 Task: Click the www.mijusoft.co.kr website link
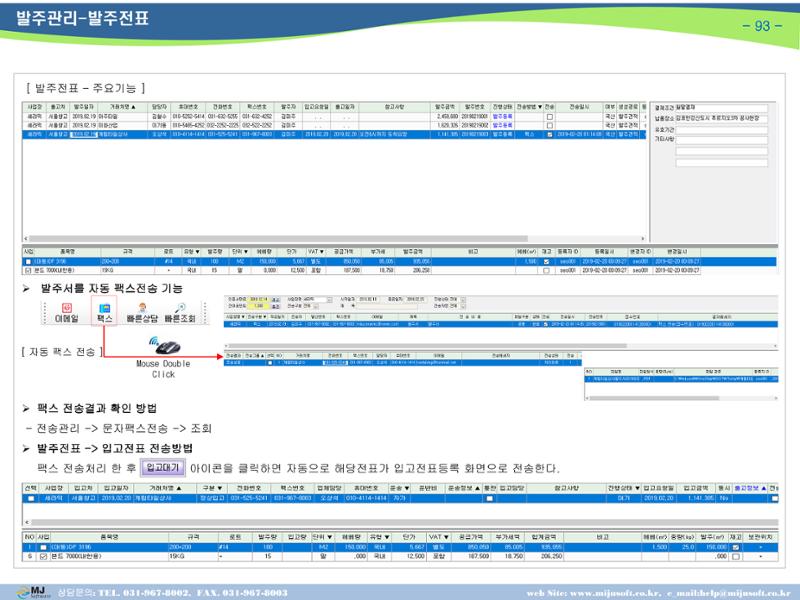click(x=614, y=593)
